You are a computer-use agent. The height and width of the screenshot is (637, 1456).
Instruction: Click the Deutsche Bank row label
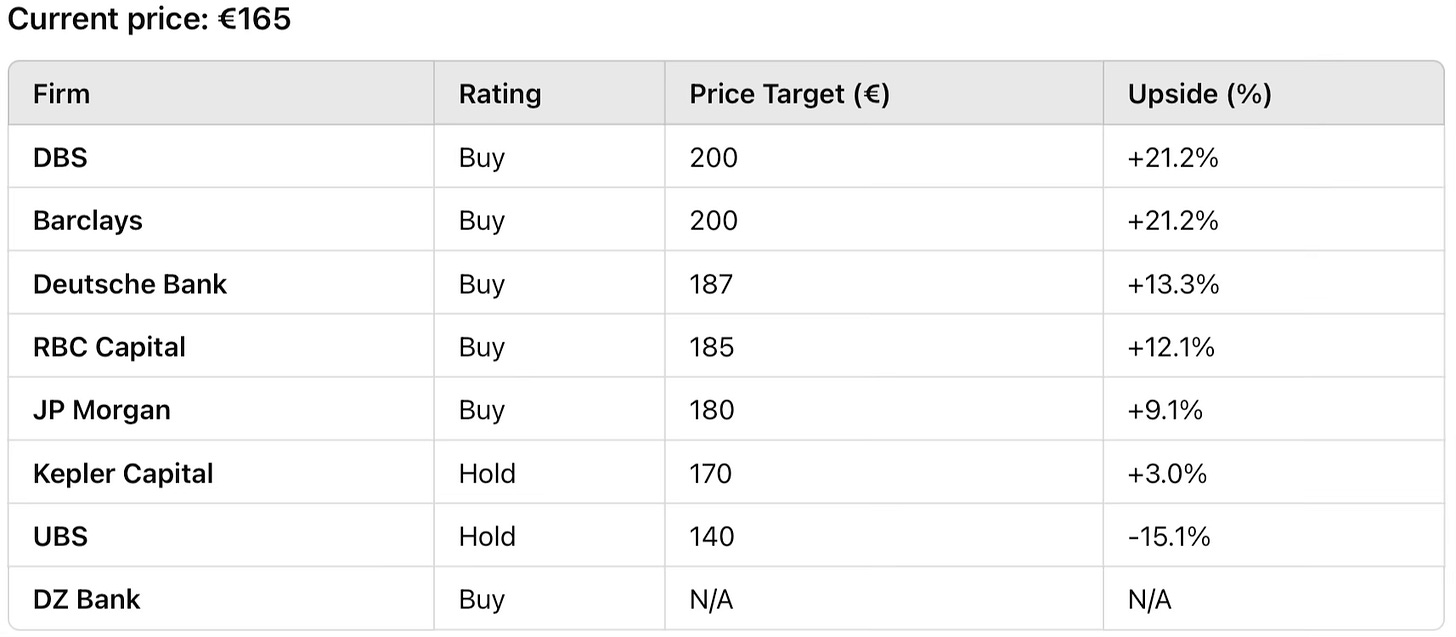(130, 284)
